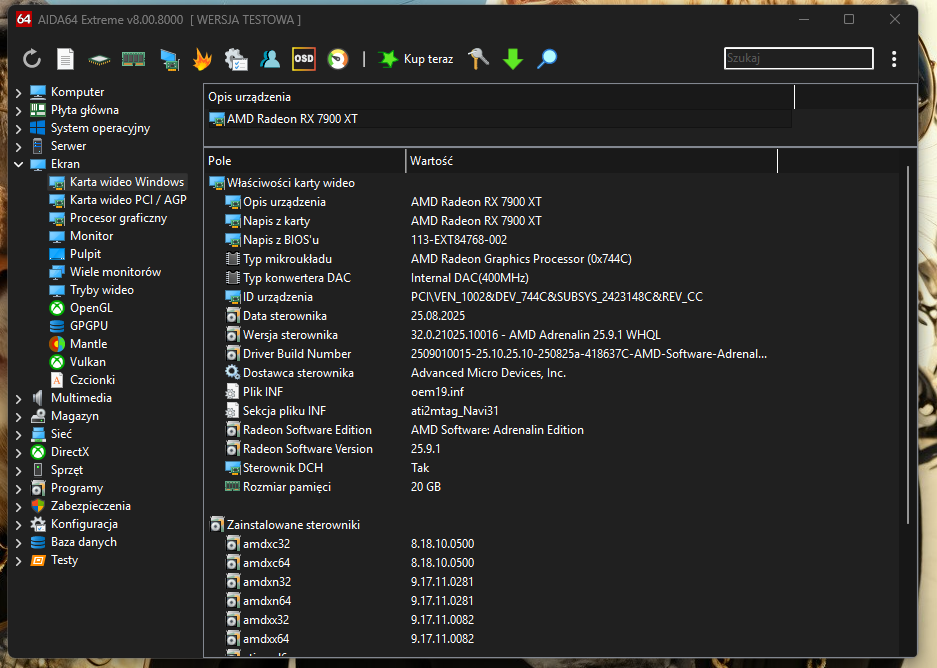The image size is (937, 668).
Task: Expand the Serwer tree node
Action: [x=19, y=146]
